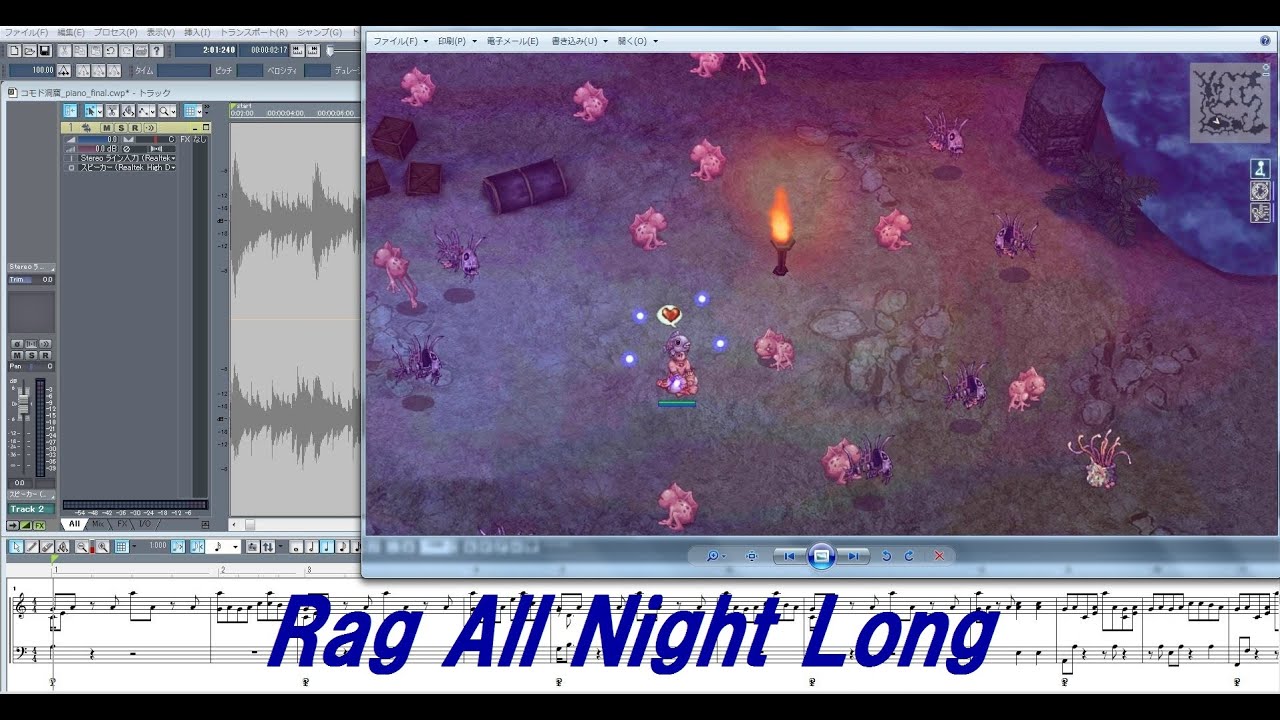The image size is (1280, 720).
Task: Mute track 1 with the M button
Action: point(106,128)
